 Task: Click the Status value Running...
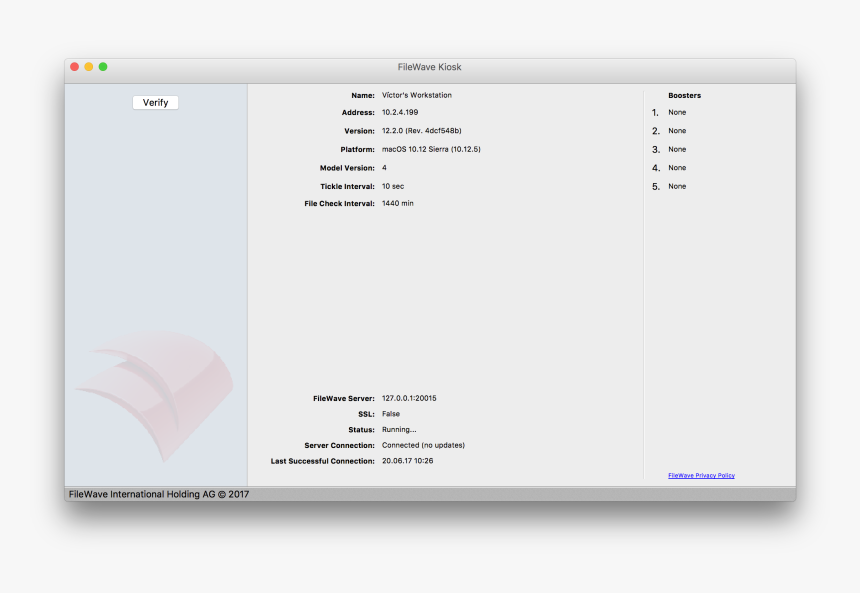pyautogui.click(x=399, y=430)
